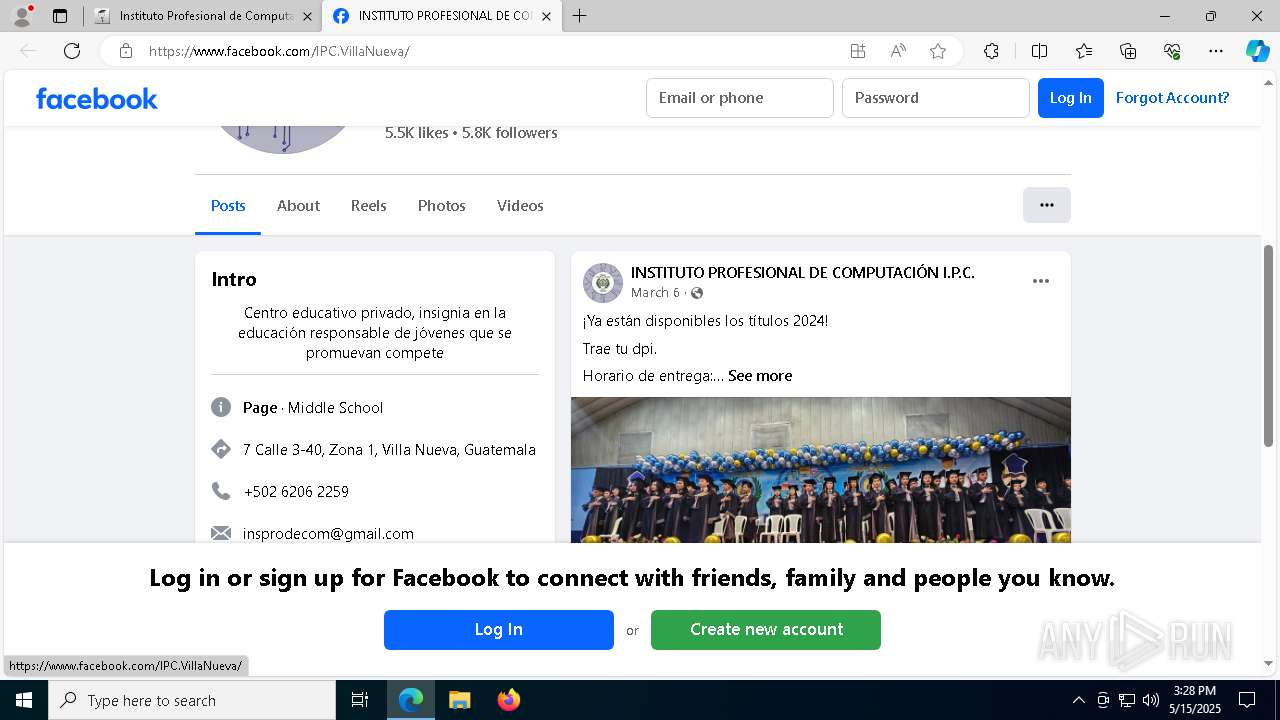Show hidden system tray icons
1280x720 pixels.
[x=1078, y=700]
